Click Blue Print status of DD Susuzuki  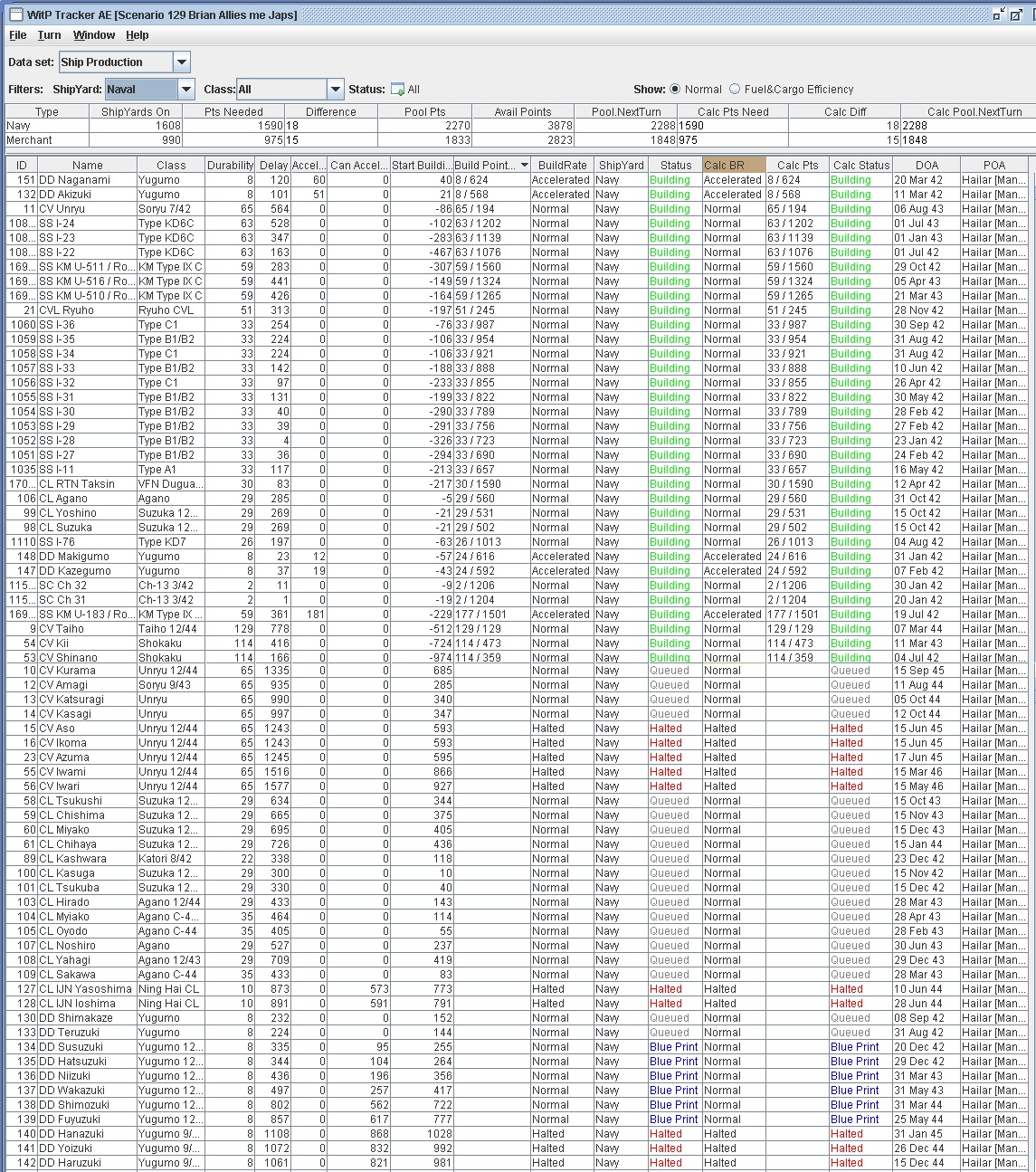[674, 1047]
